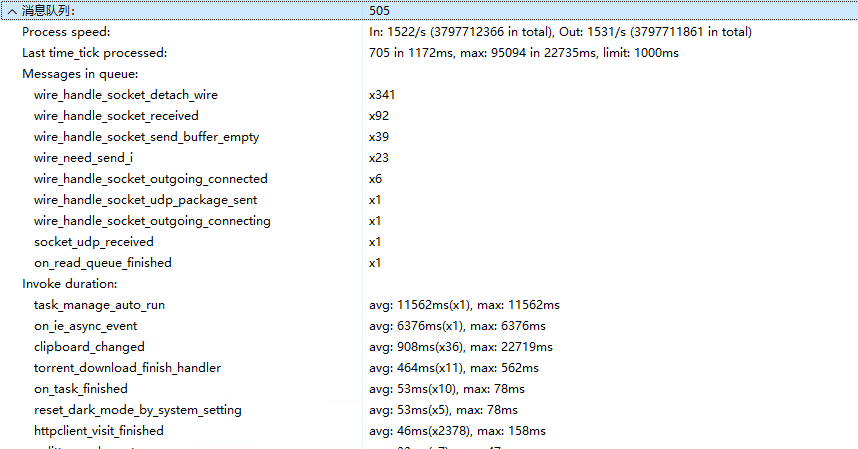Select the on_read_queue_finished entry
This screenshot has width=858, height=449.
click(x=102, y=263)
